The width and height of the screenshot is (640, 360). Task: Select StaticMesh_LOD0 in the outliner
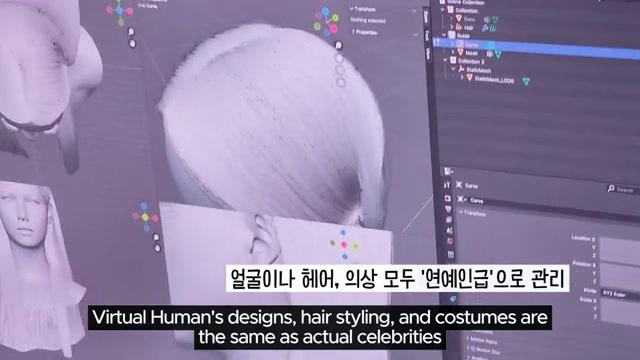(494, 80)
